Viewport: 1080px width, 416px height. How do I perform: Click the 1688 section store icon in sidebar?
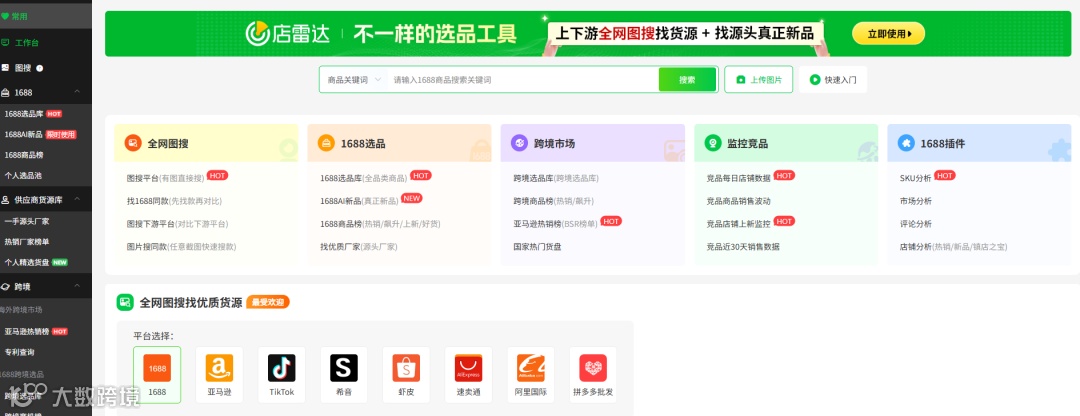(6, 92)
